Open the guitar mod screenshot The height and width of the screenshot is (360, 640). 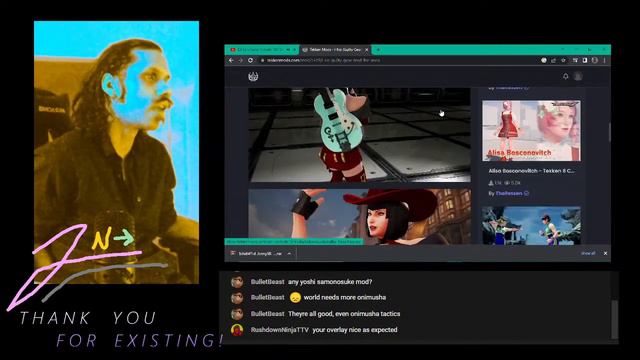coord(359,135)
